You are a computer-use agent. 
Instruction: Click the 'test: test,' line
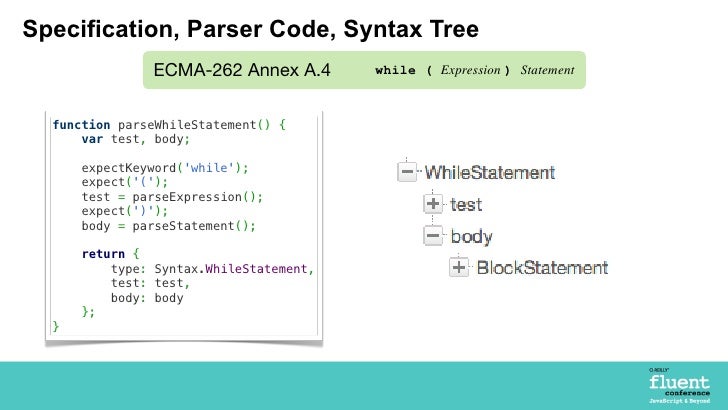click(150, 283)
